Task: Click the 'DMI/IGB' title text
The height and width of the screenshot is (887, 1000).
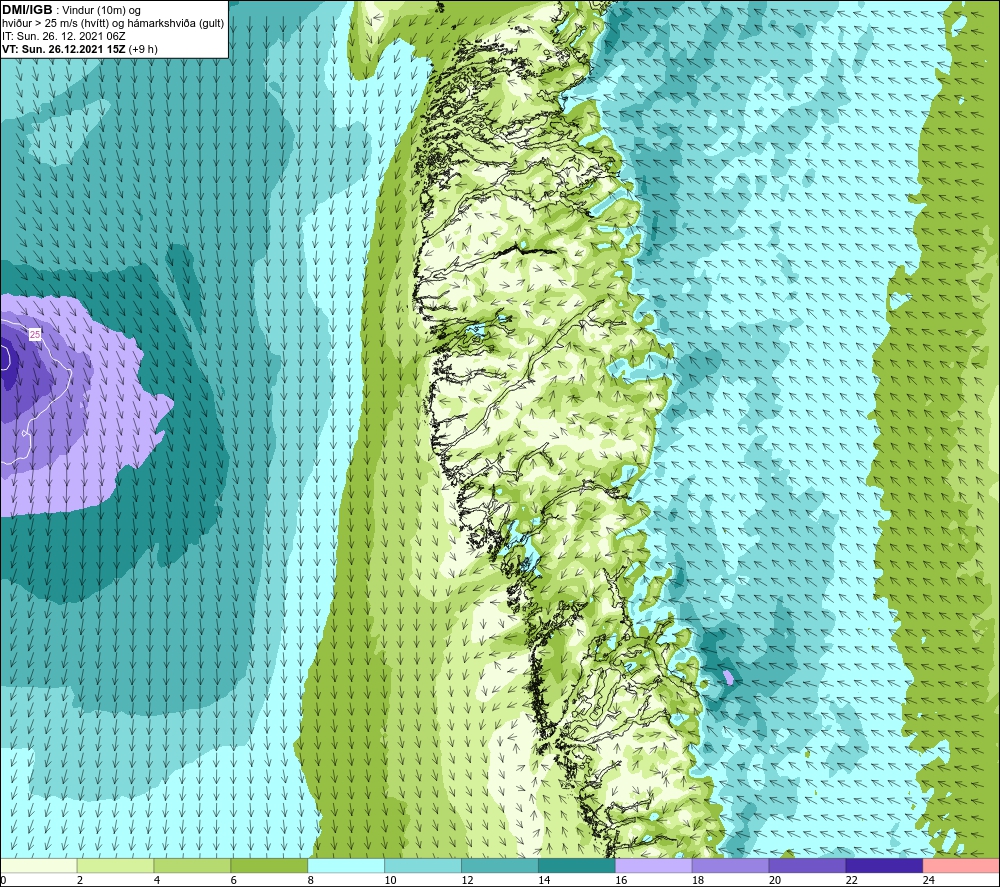Action: coord(27,10)
